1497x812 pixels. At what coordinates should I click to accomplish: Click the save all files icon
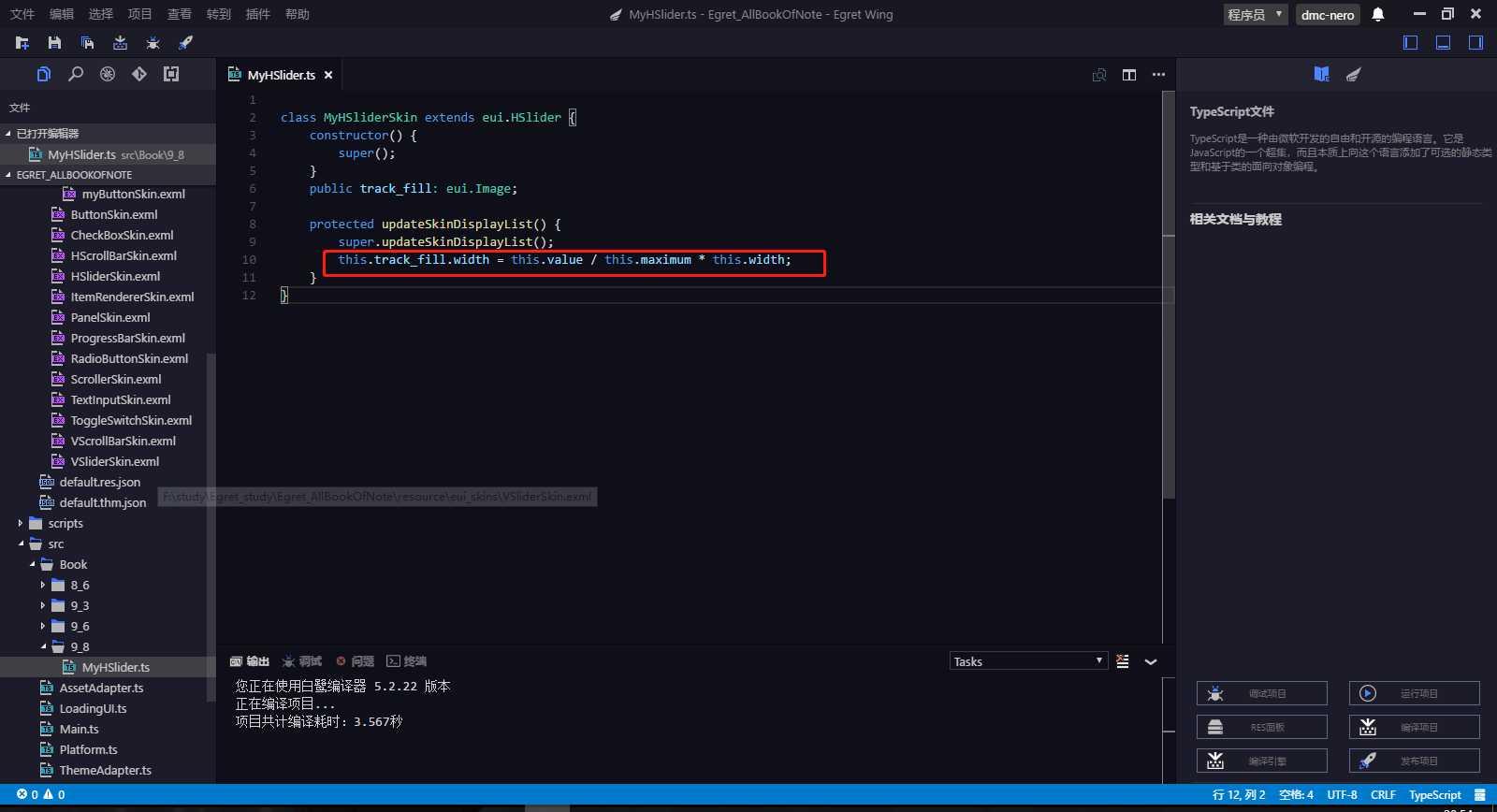(87, 43)
